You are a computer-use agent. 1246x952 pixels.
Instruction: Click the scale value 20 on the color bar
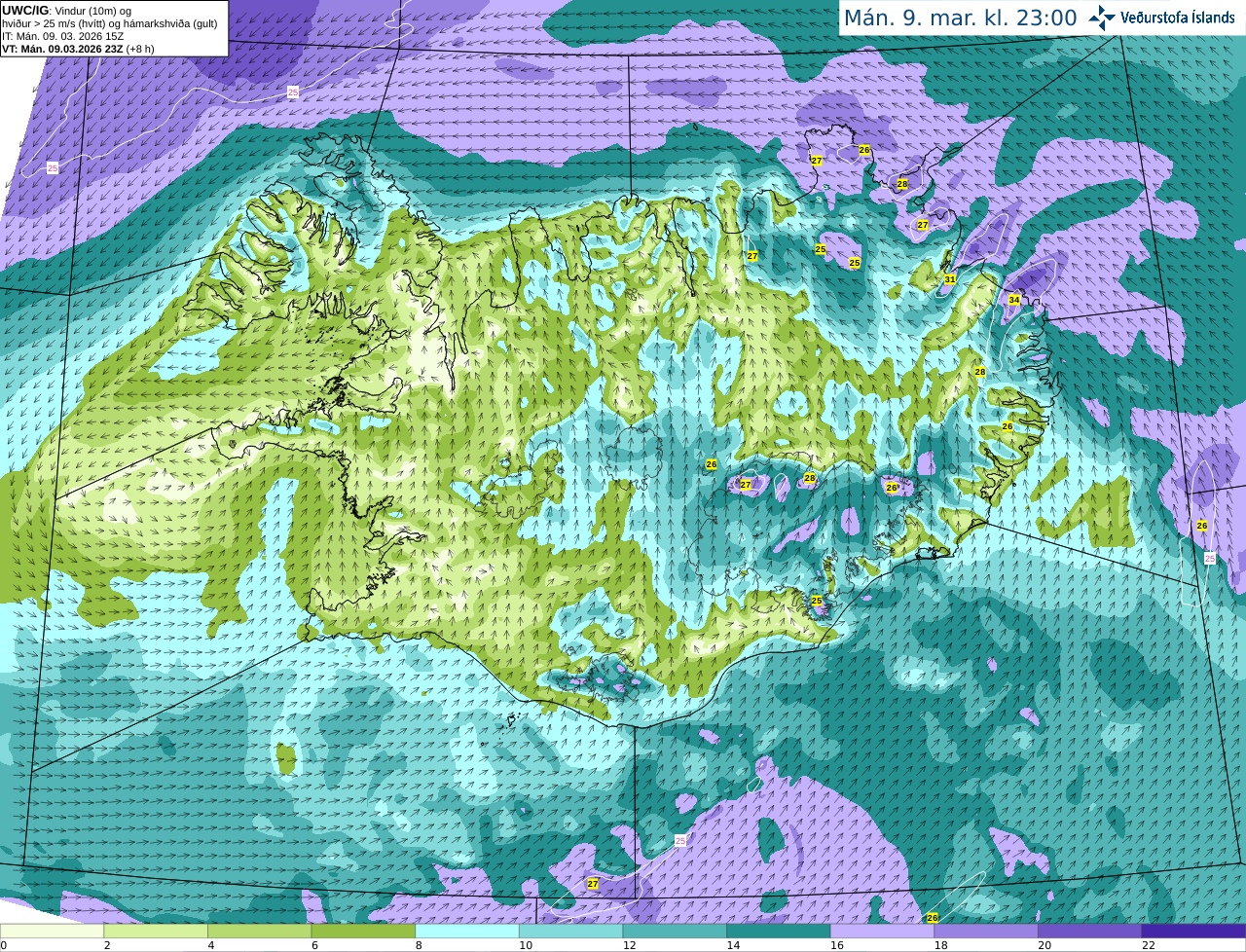point(1044,944)
